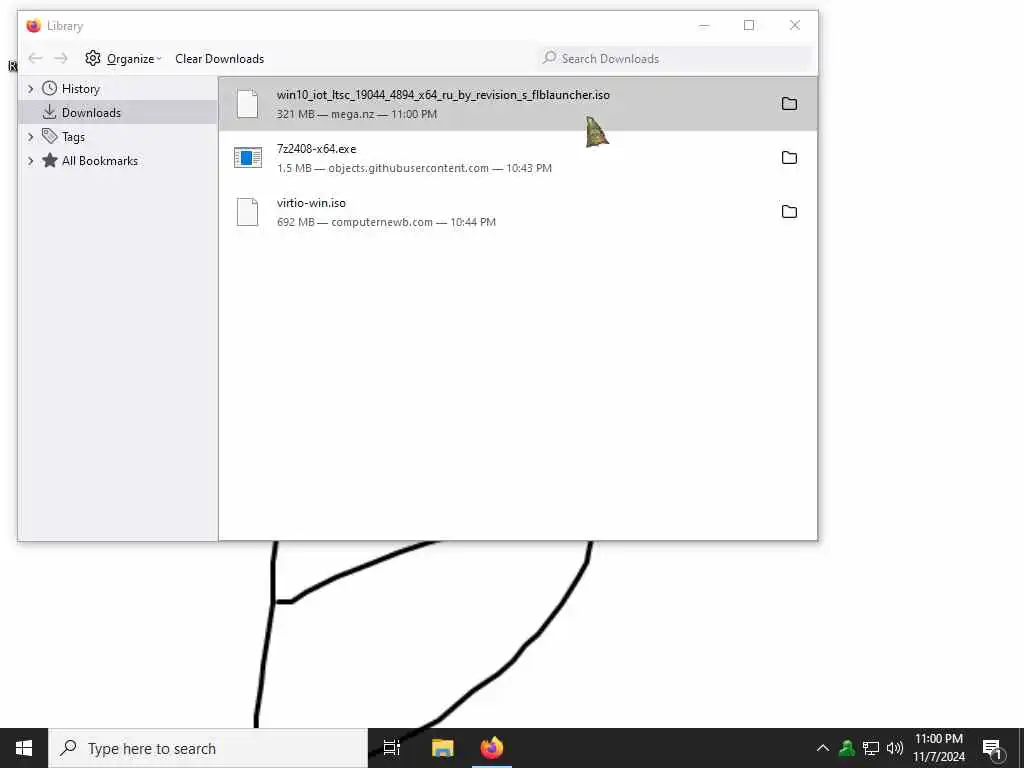The image size is (1024, 768).
Task: Open Task View from the taskbar
Action: (x=391, y=748)
